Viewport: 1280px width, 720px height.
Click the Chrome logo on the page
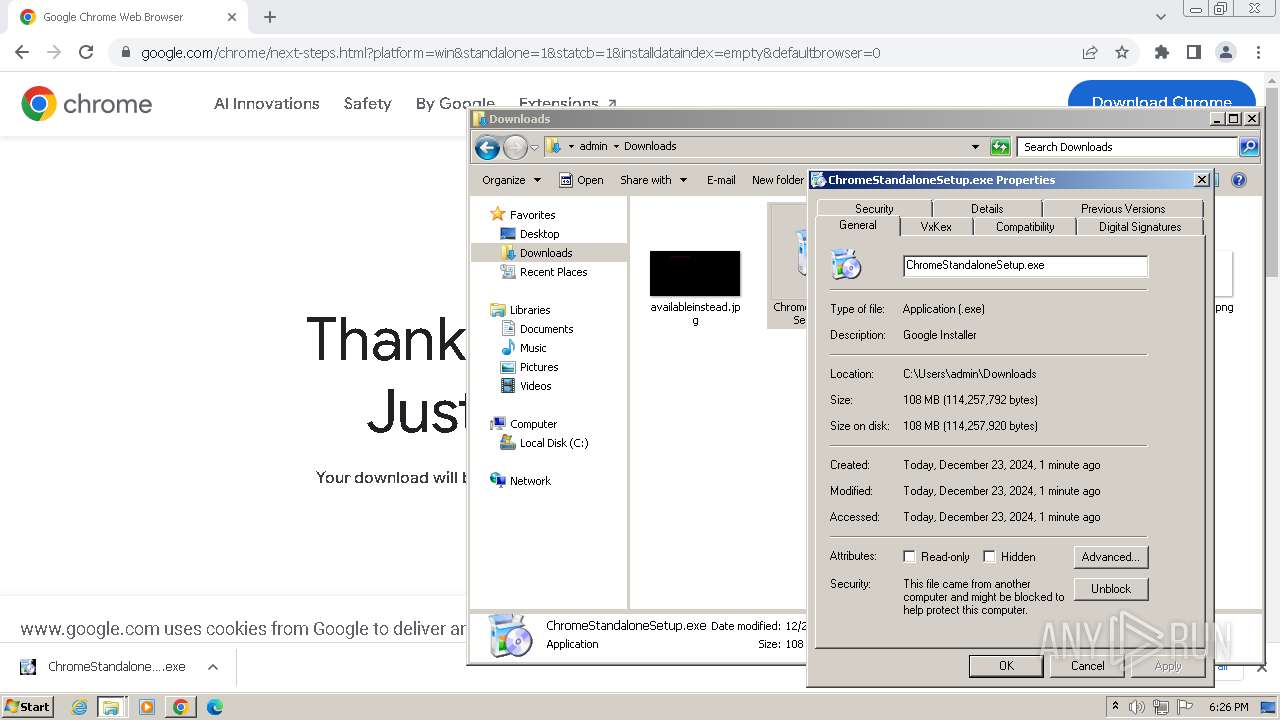[x=87, y=104]
